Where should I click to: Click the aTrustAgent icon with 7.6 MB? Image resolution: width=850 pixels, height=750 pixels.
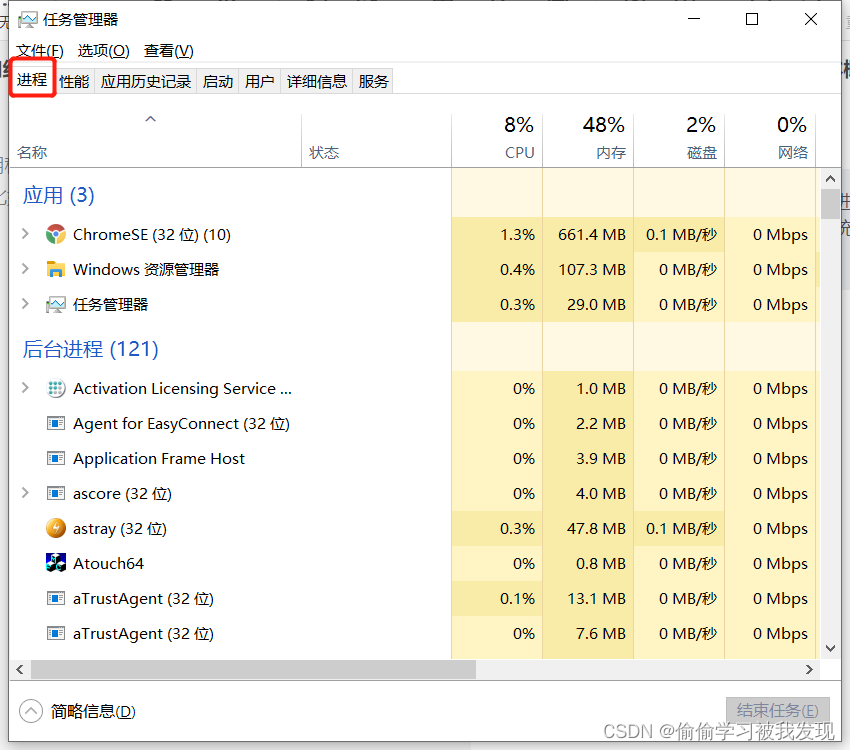(x=56, y=633)
